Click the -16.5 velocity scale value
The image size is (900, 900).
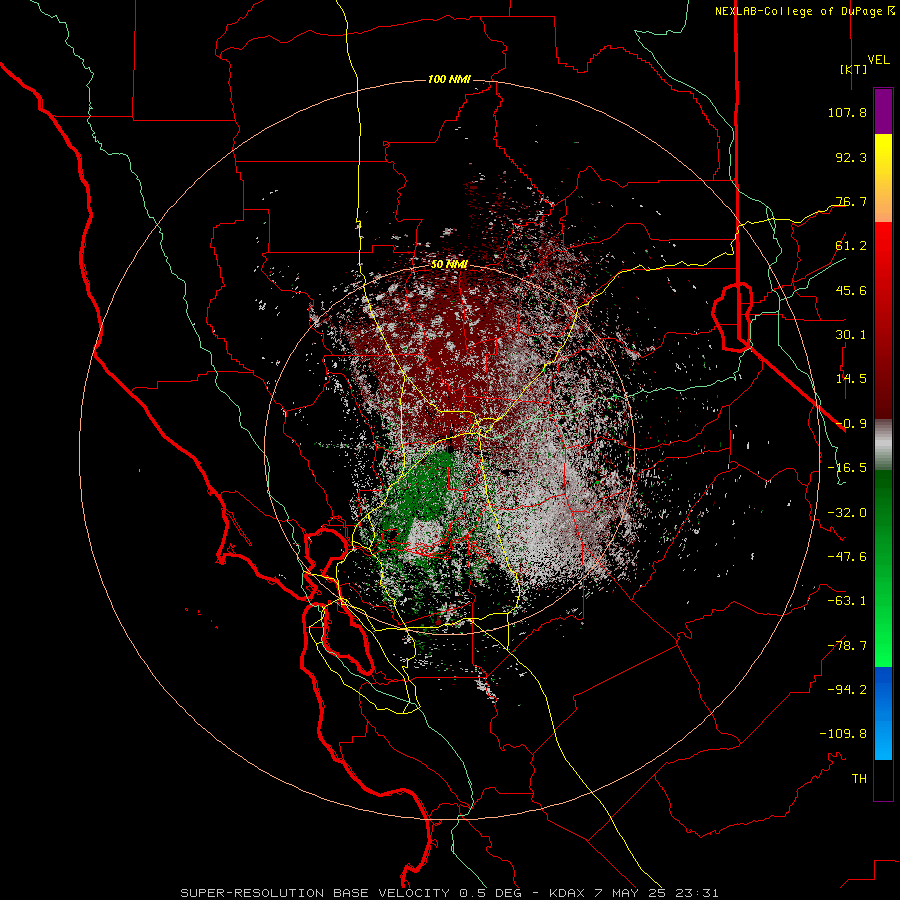[x=847, y=468]
